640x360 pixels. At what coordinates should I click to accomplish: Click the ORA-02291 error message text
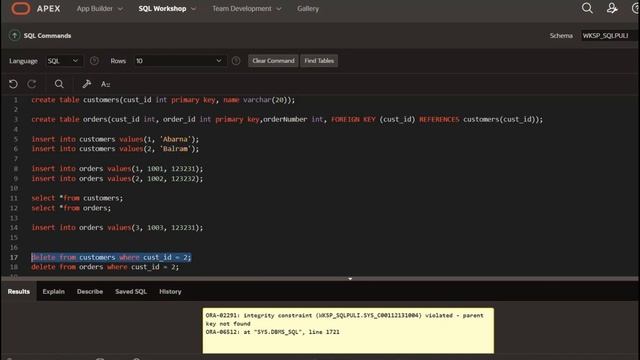tap(344, 319)
